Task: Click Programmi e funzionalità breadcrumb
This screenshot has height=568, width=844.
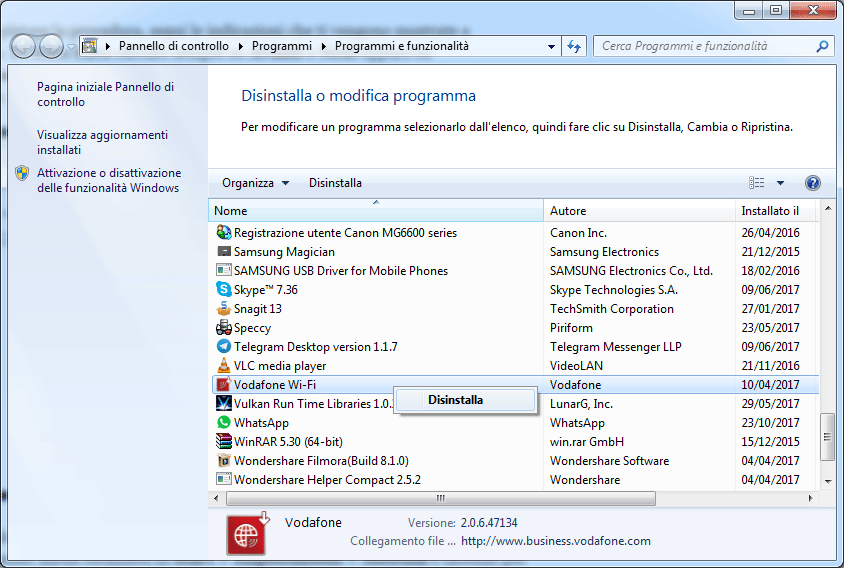Action: pos(402,46)
